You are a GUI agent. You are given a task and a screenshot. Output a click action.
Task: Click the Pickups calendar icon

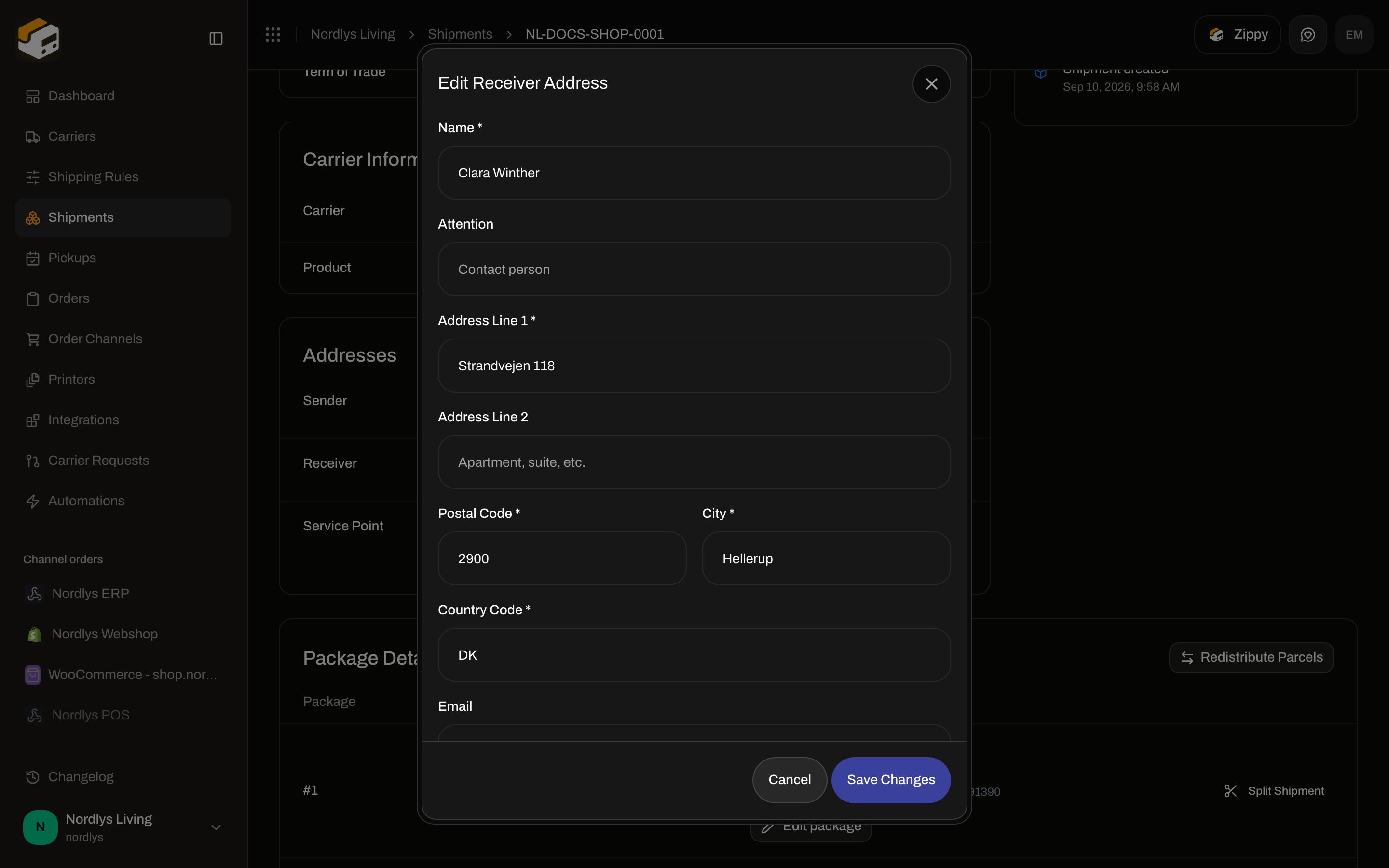[33, 258]
